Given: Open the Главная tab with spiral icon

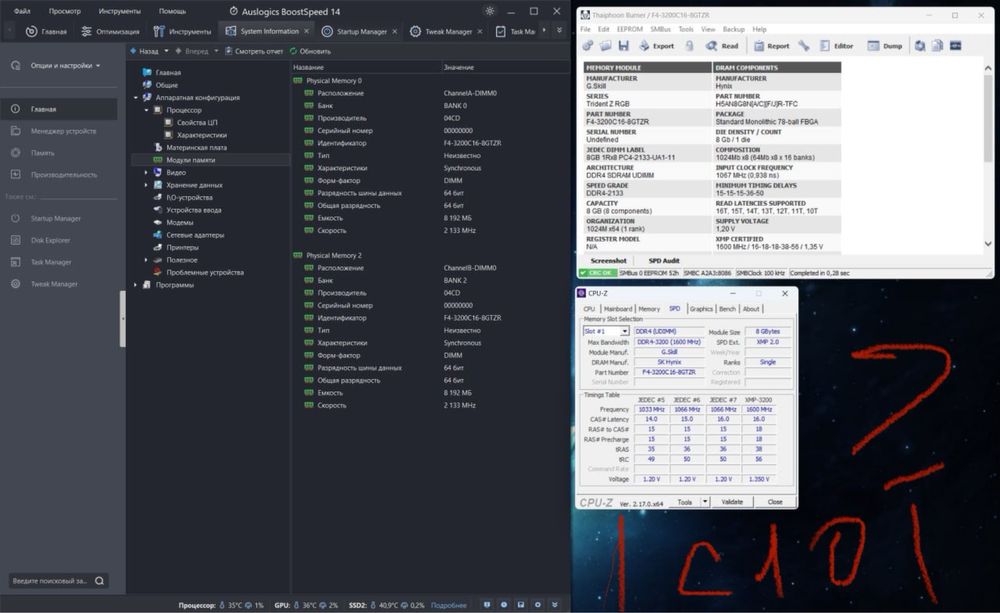Looking at the screenshot, I should (x=46, y=31).
